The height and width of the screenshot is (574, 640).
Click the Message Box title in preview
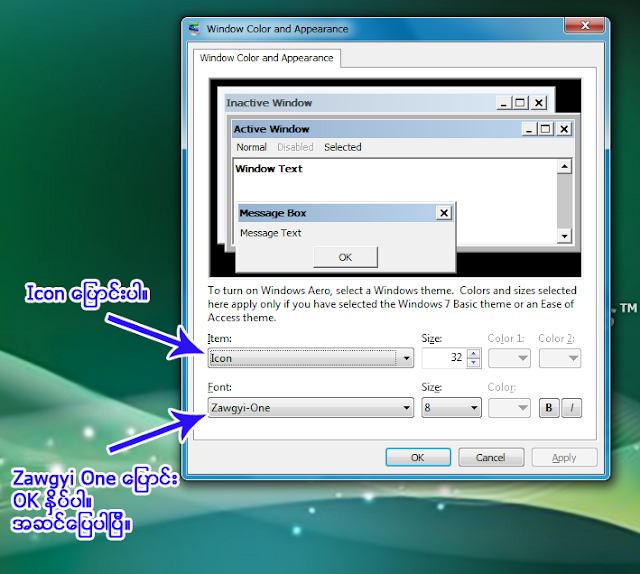[273, 213]
